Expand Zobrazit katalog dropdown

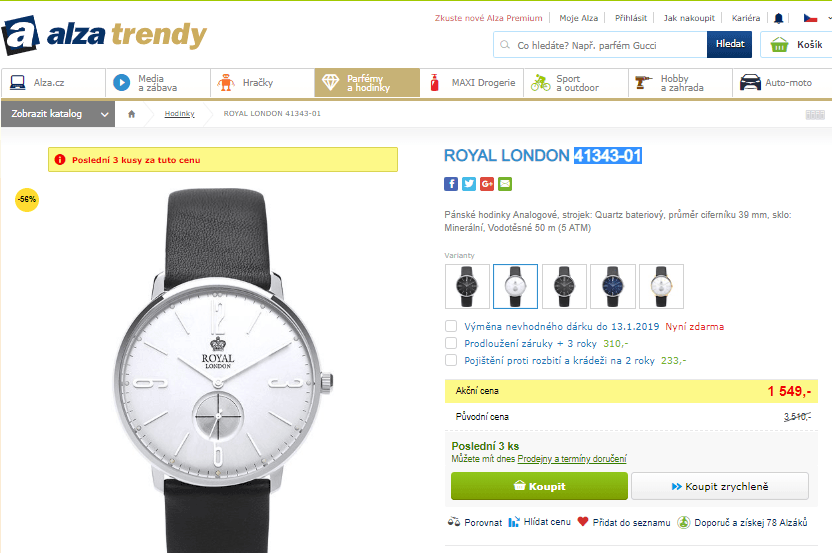pyautogui.click(x=58, y=114)
